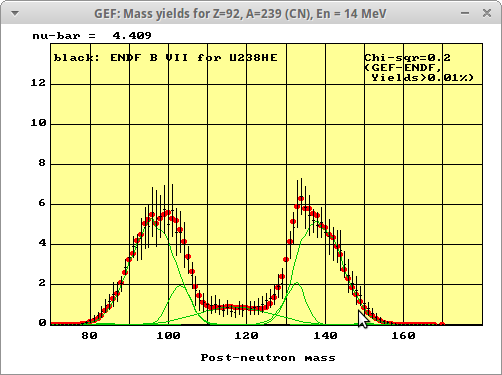Image resolution: width=502 pixels, height=375 pixels.
Task: Open the window menu dropdown arrow
Action: pyautogui.click(x=15, y=13)
